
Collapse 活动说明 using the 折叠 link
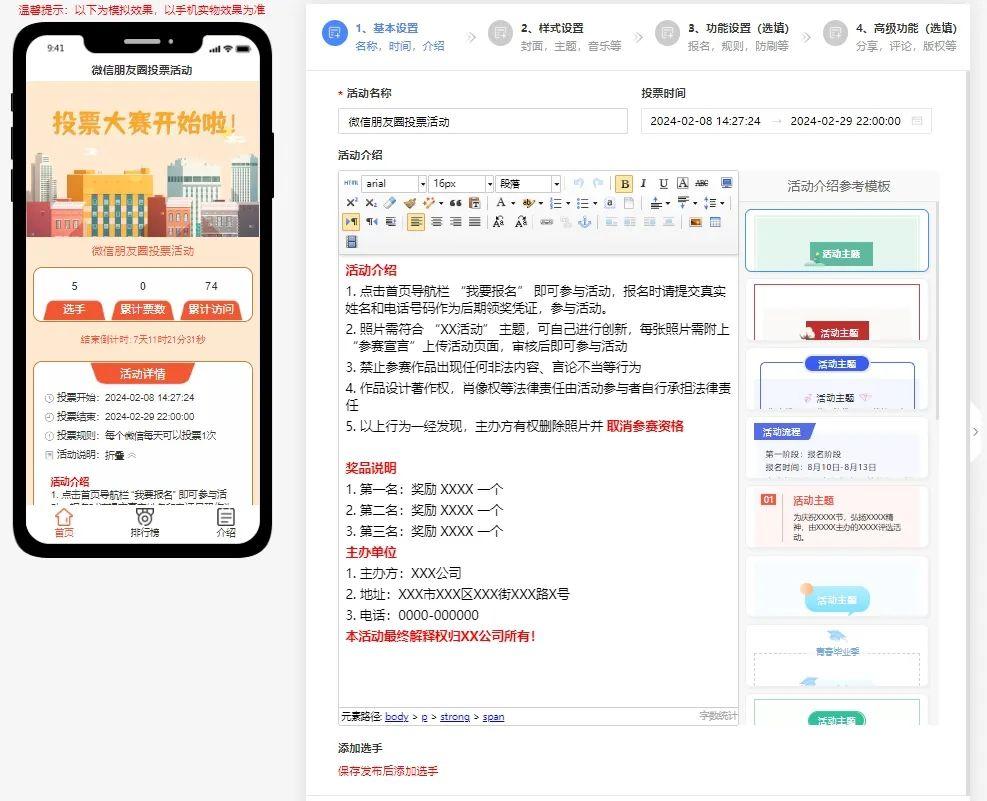120,454
